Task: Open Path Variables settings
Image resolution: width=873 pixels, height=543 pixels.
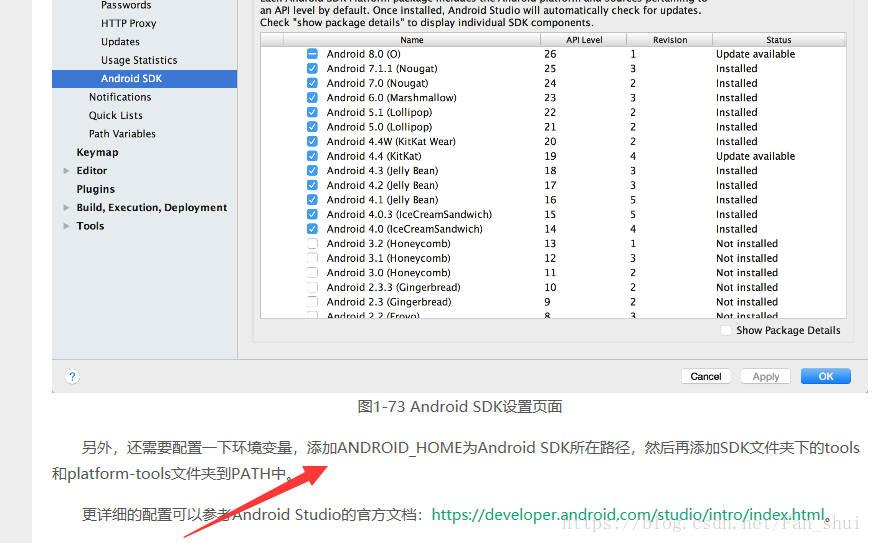Action: [x=122, y=134]
